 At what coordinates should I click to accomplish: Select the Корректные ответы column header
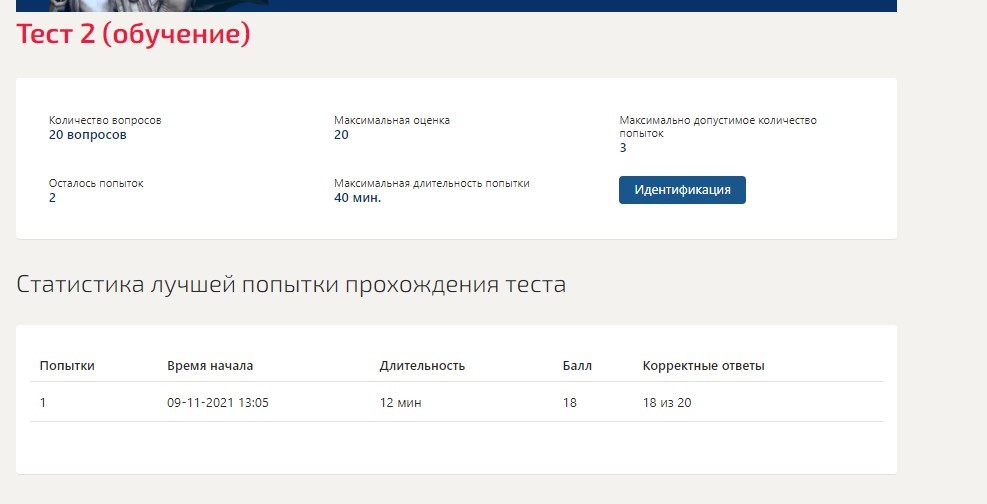pyautogui.click(x=703, y=366)
